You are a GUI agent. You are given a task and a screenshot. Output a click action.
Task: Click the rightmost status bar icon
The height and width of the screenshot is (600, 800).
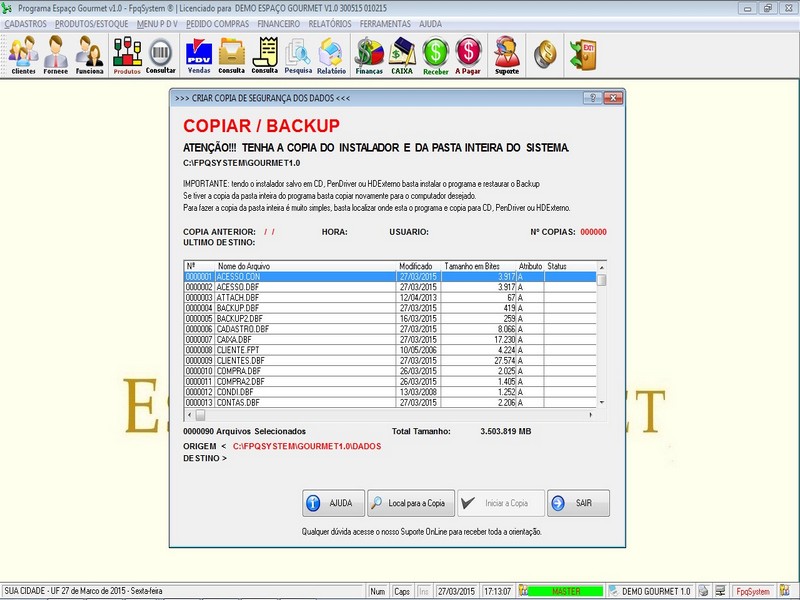[785, 591]
